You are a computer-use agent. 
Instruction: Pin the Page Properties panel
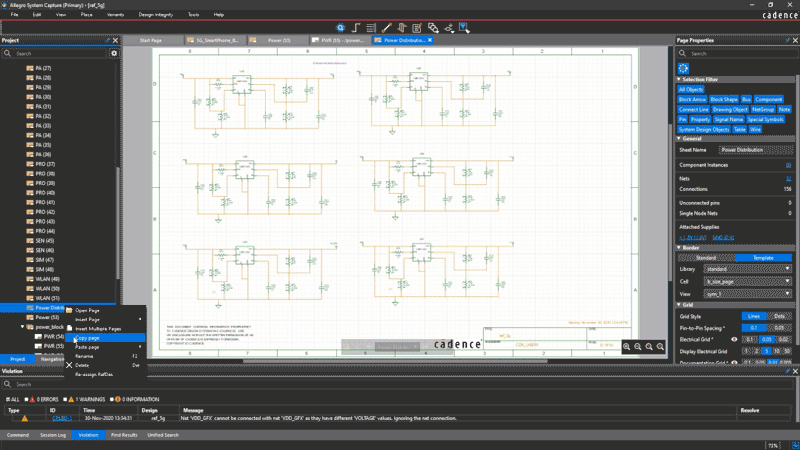coord(788,40)
